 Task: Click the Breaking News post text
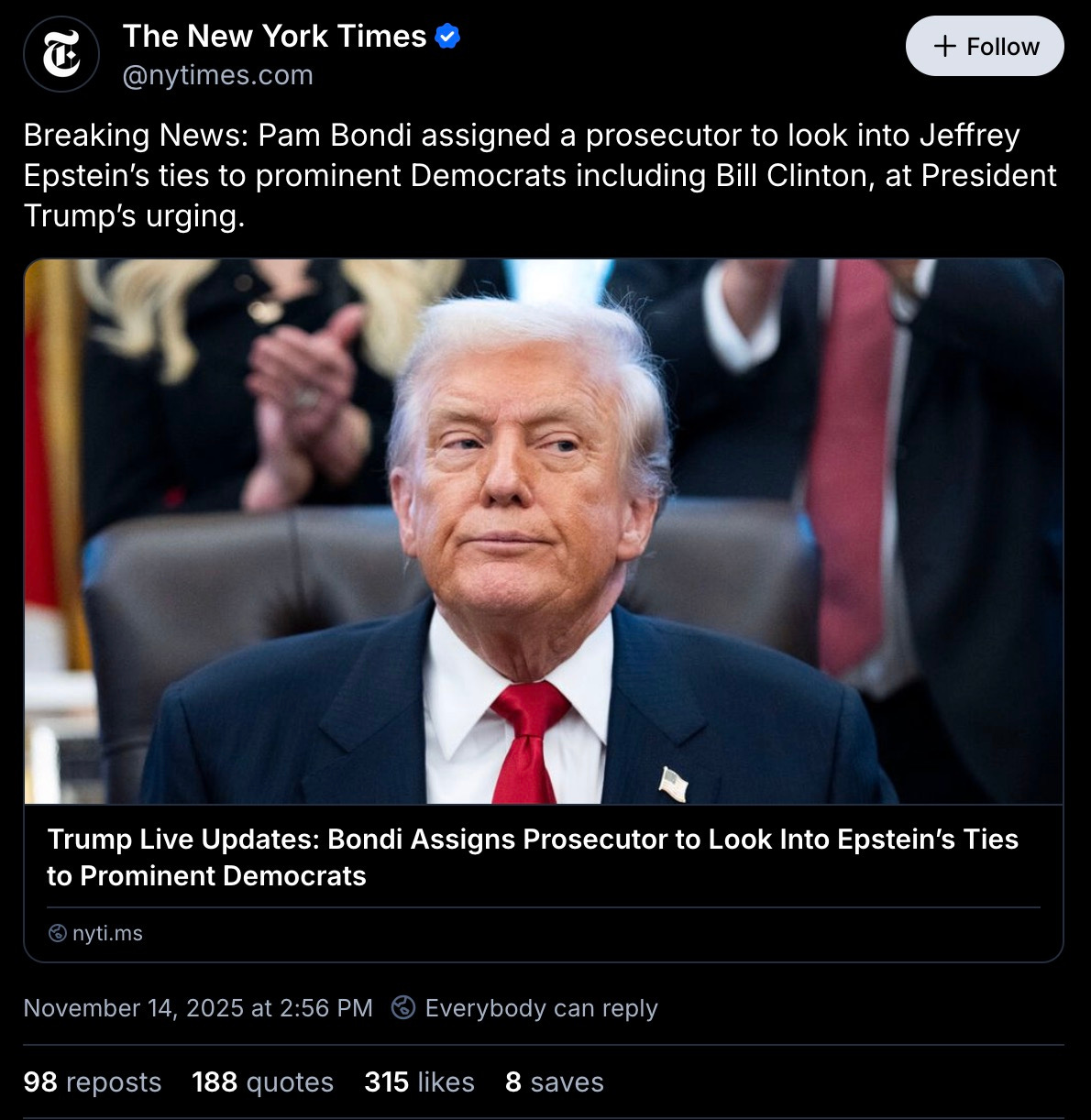point(540,175)
